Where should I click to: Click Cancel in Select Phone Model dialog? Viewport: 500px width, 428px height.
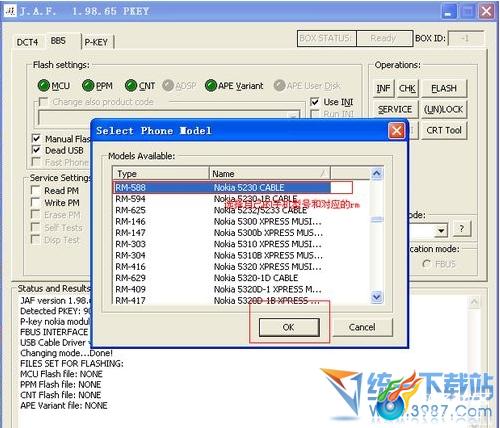362,327
